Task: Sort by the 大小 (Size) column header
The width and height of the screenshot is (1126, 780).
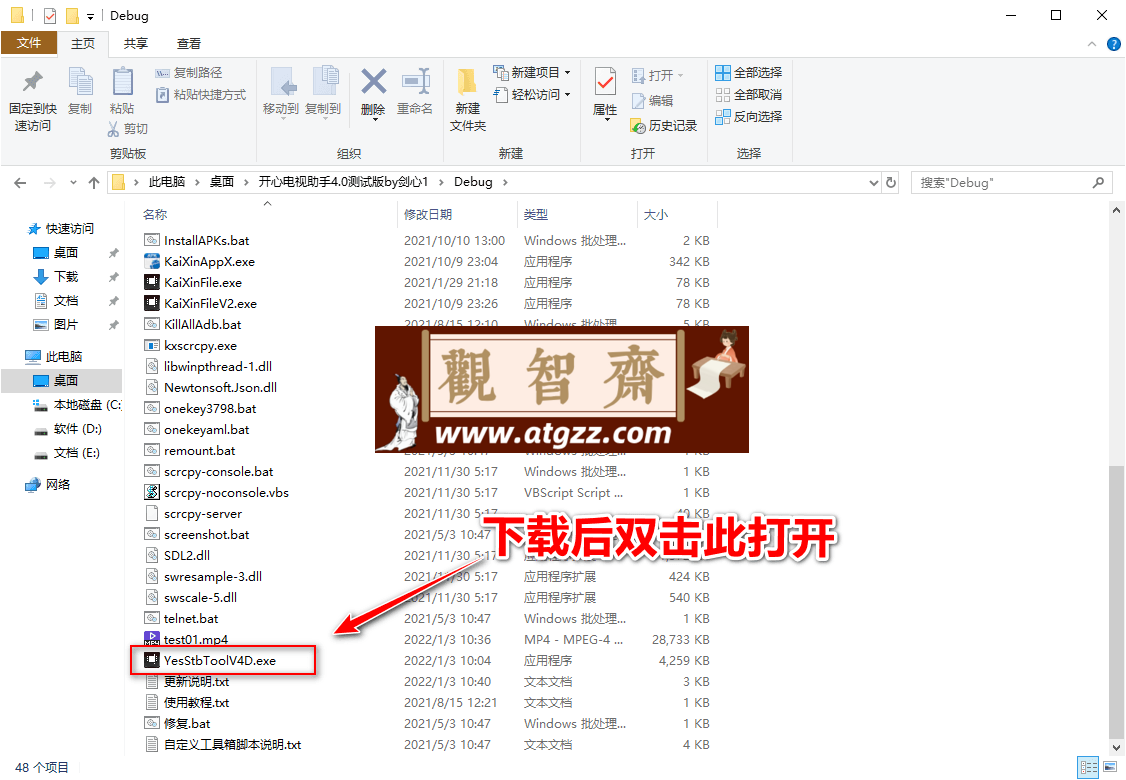Action: [x=656, y=215]
